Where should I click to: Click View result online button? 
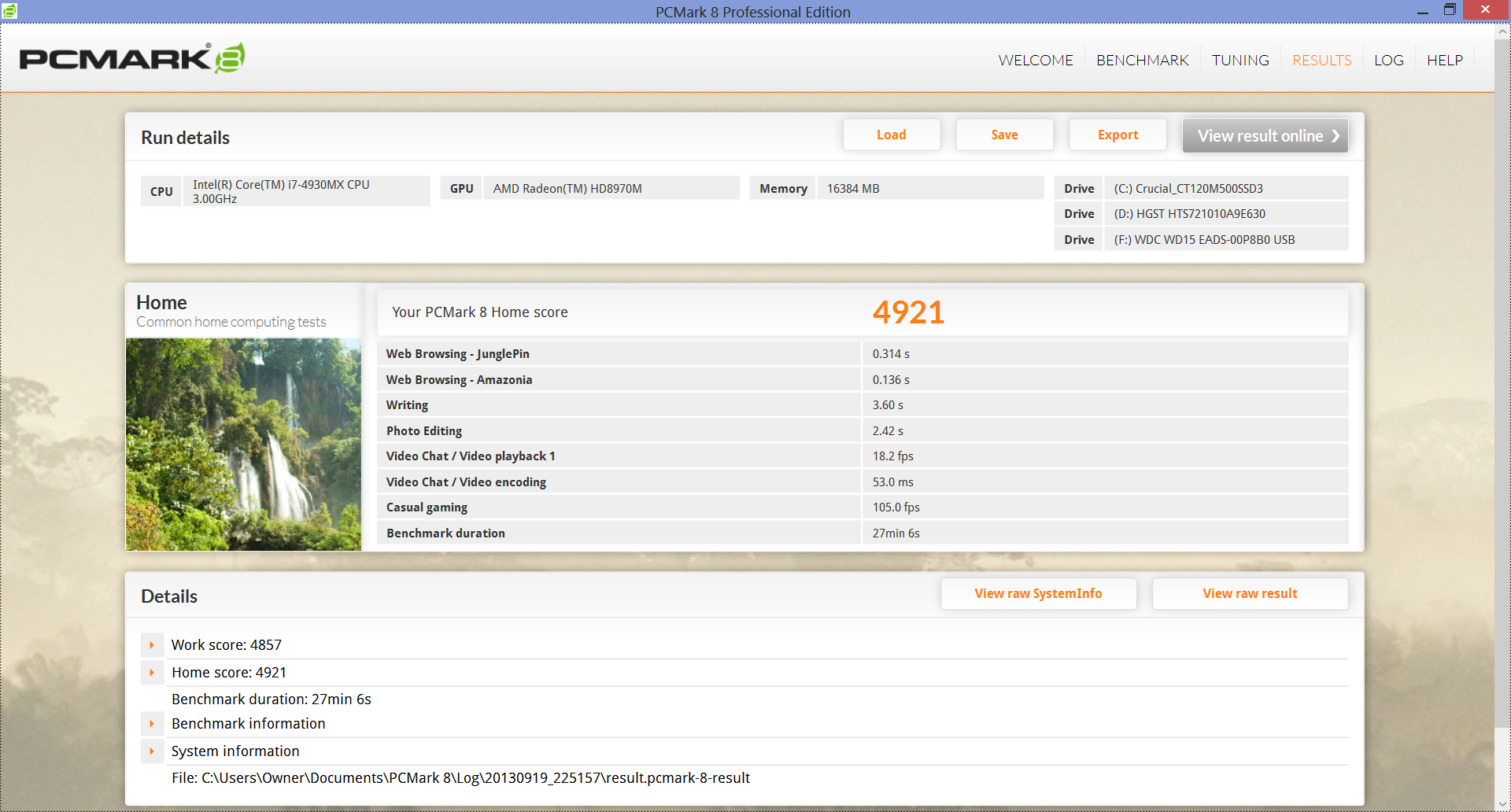click(x=1265, y=135)
